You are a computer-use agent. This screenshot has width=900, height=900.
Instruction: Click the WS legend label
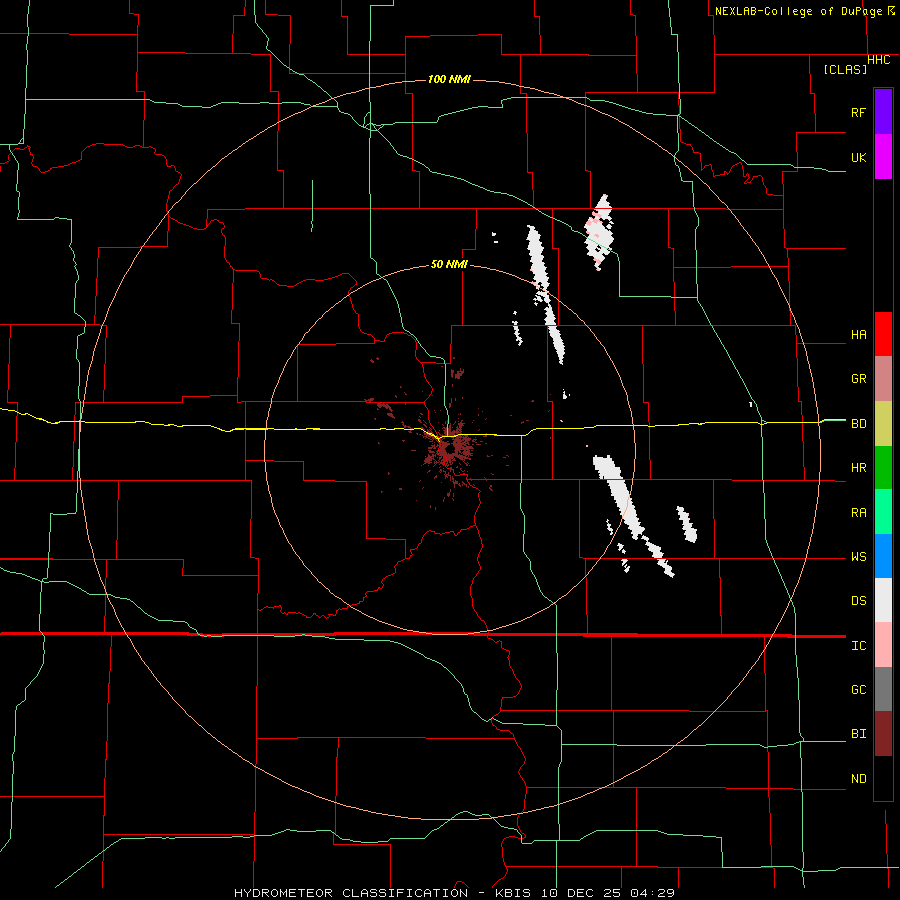coord(858,557)
